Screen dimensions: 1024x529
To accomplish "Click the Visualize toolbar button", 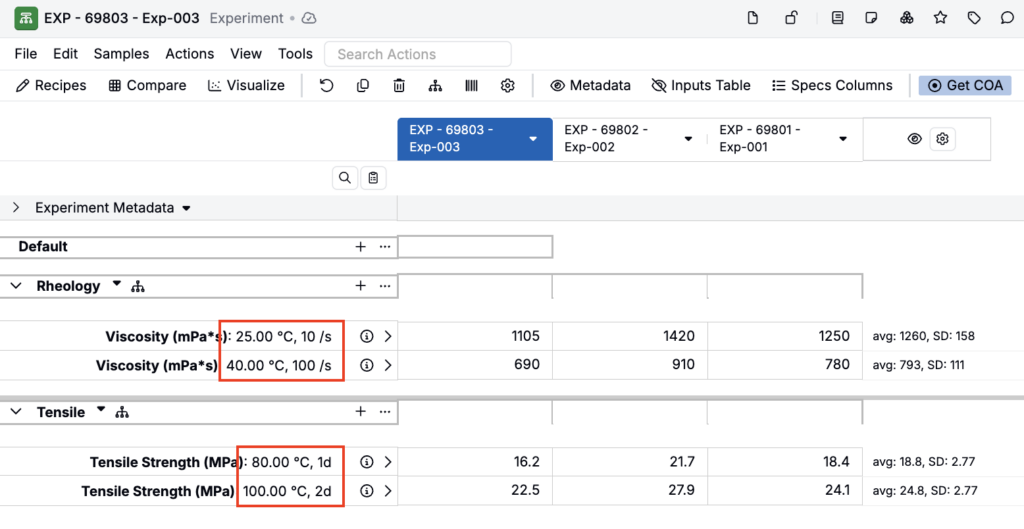I will point(246,86).
